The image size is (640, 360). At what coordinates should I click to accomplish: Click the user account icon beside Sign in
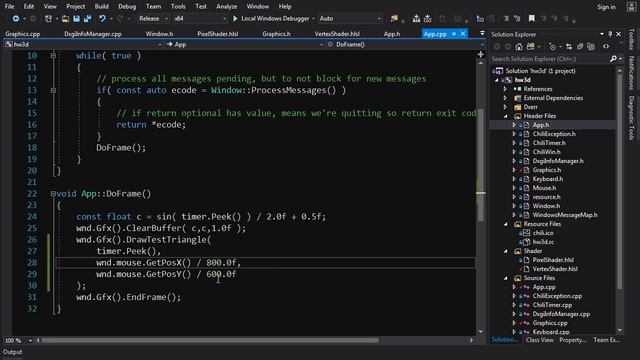631,7
